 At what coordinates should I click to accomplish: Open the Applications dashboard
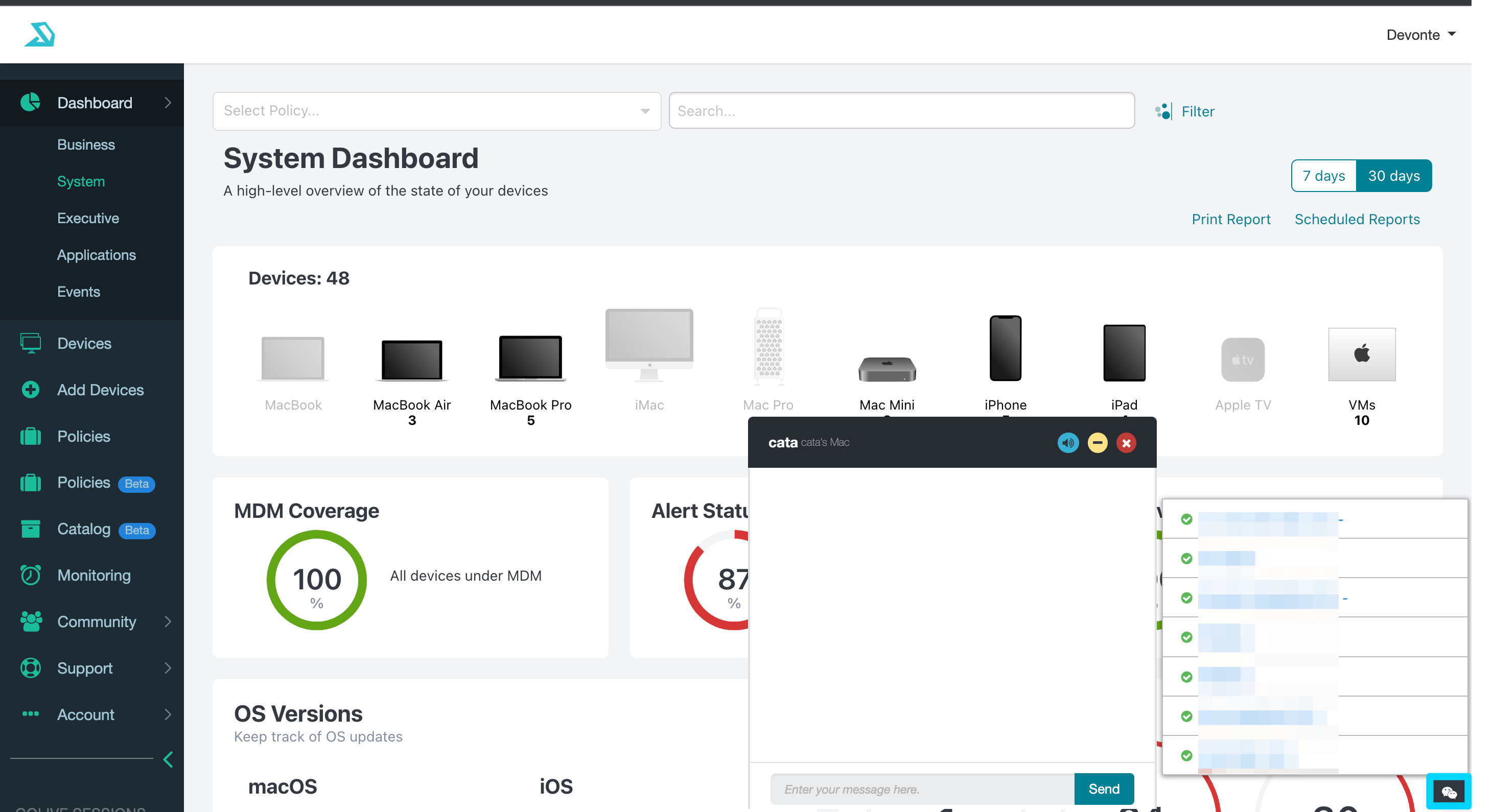[x=96, y=255]
